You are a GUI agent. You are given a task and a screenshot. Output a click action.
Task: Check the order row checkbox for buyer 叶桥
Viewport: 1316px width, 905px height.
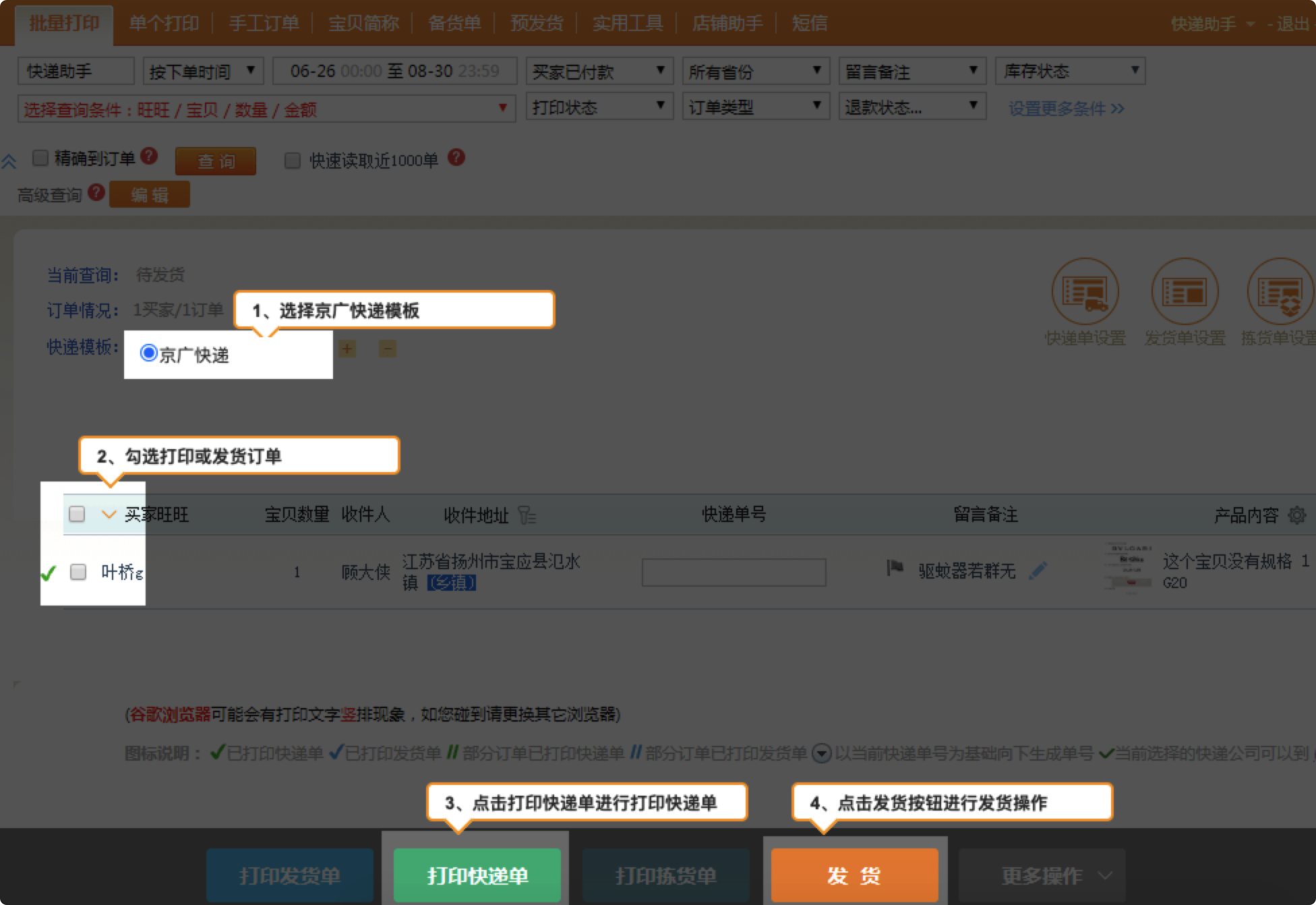78,572
